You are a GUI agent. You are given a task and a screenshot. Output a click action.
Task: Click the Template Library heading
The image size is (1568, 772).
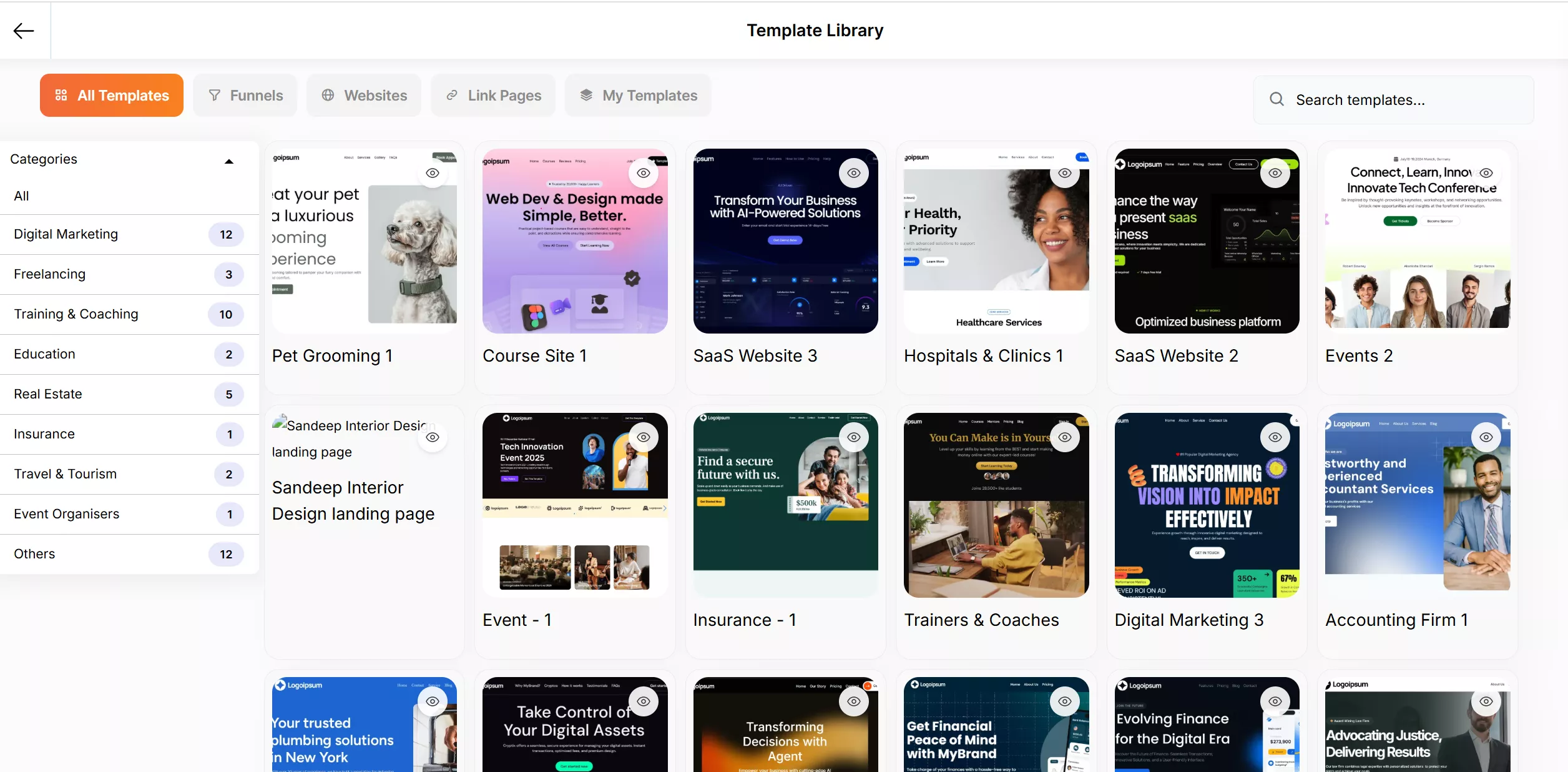tap(815, 31)
